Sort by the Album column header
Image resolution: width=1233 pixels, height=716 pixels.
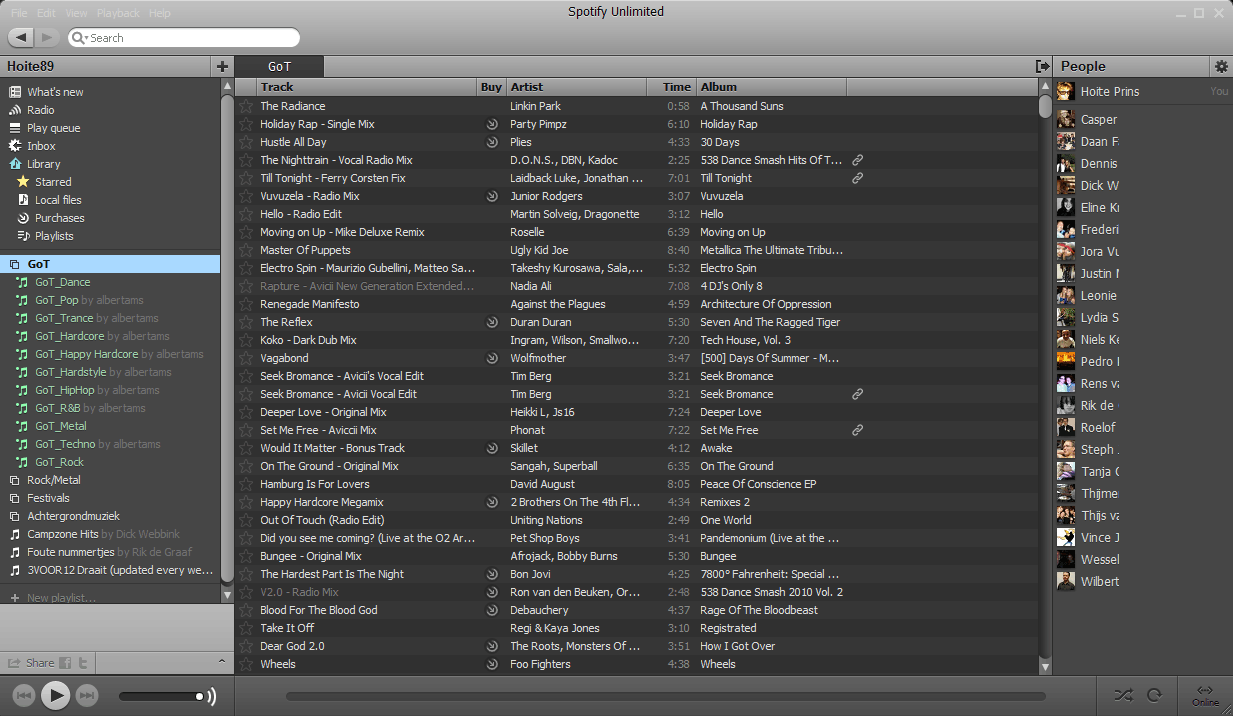[771, 87]
